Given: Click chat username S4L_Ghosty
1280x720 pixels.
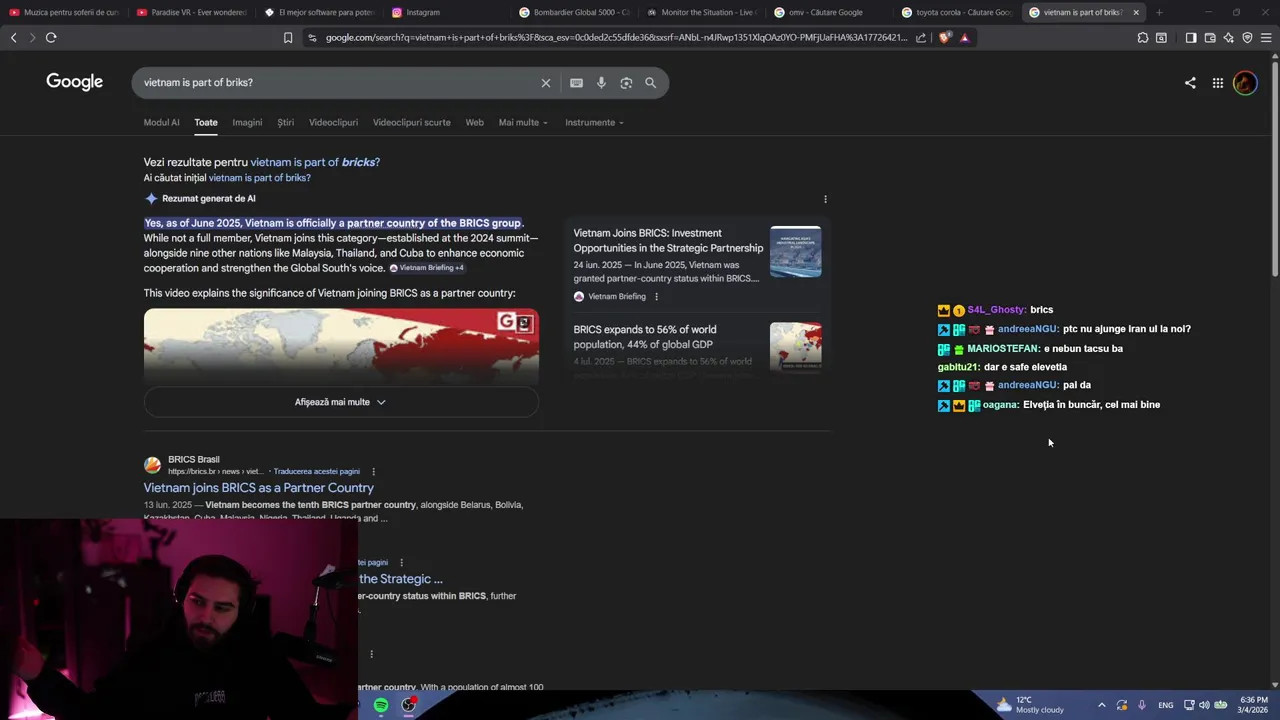Looking at the screenshot, I should click(996, 310).
